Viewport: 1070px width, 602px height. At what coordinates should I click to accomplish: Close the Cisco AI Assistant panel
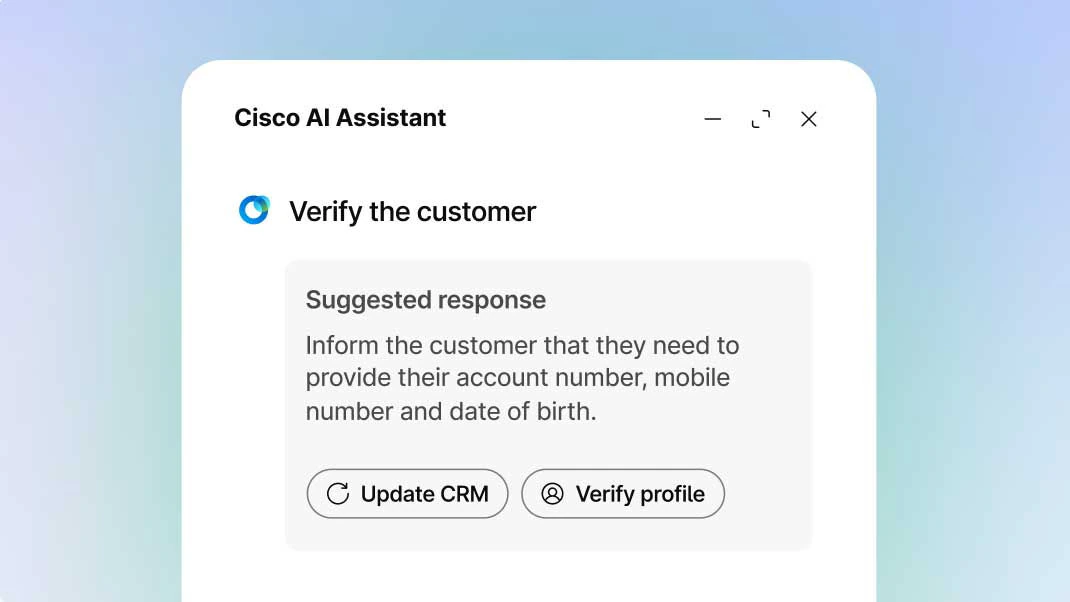pyautogui.click(x=809, y=119)
